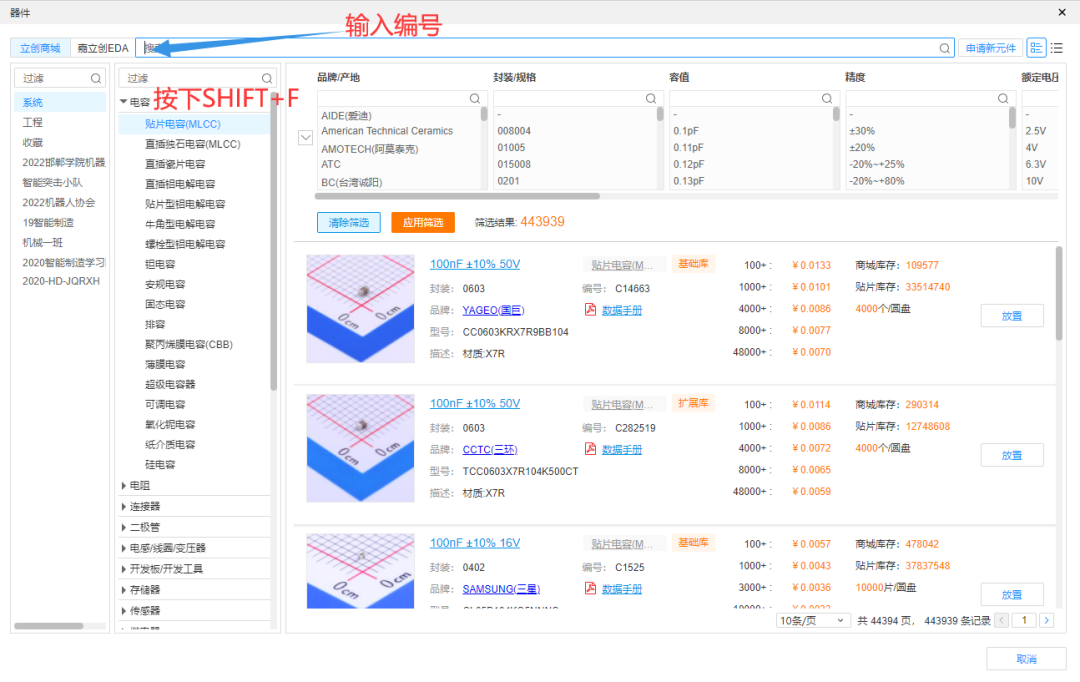1080x682 pixels.
Task: Expand the 二极管 category
Action: (x=123, y=527)
